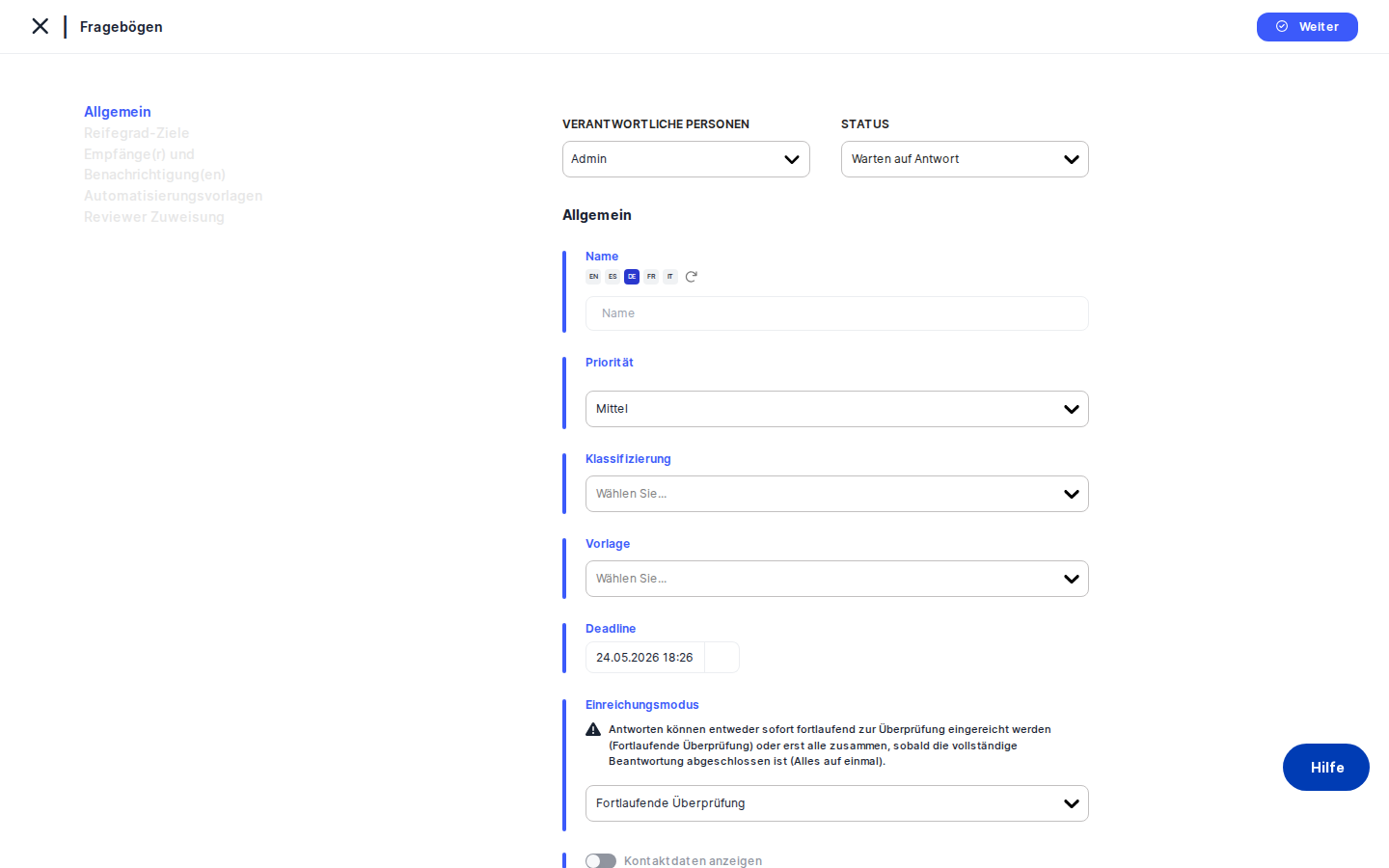Click the Weiter button

(1307, 27)
